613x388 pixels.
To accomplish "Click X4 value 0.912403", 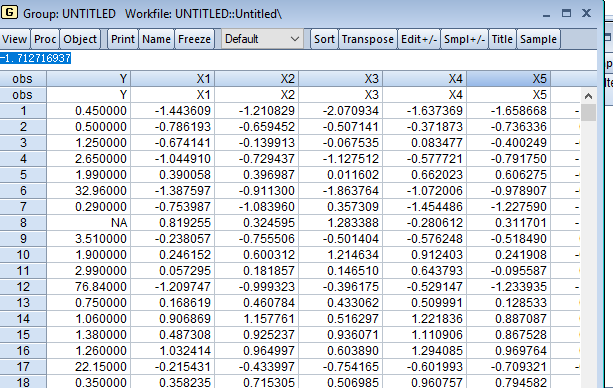I will coord(425,255).
